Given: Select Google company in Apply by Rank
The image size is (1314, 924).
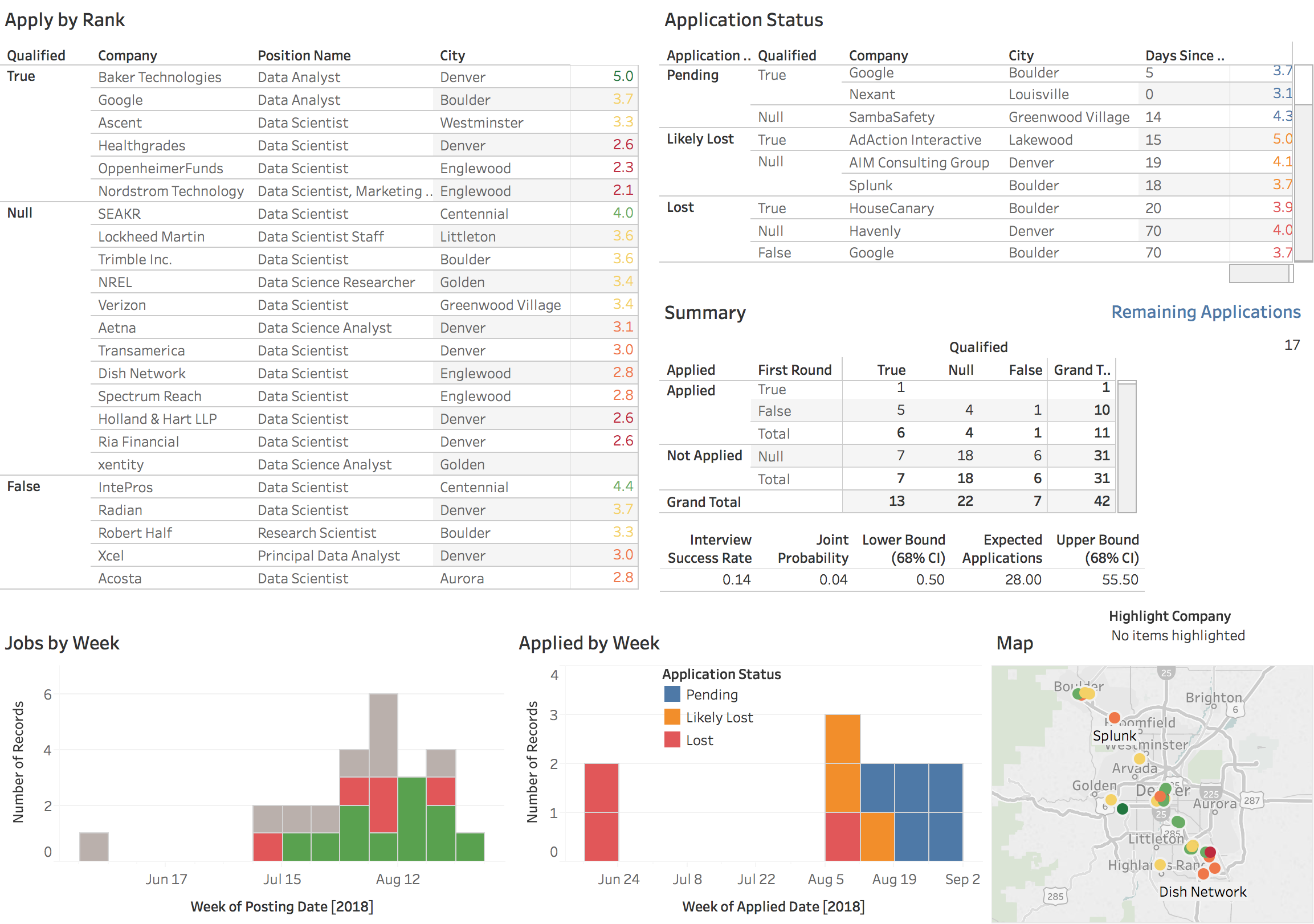Looking at the screenshot, I should 120,100.
